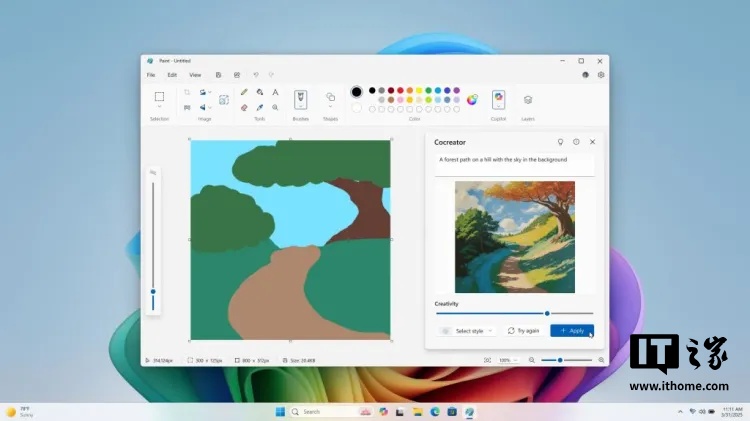Open the Layers panel
Viewport: 750px width, 421px height.
tap(528, 99)
